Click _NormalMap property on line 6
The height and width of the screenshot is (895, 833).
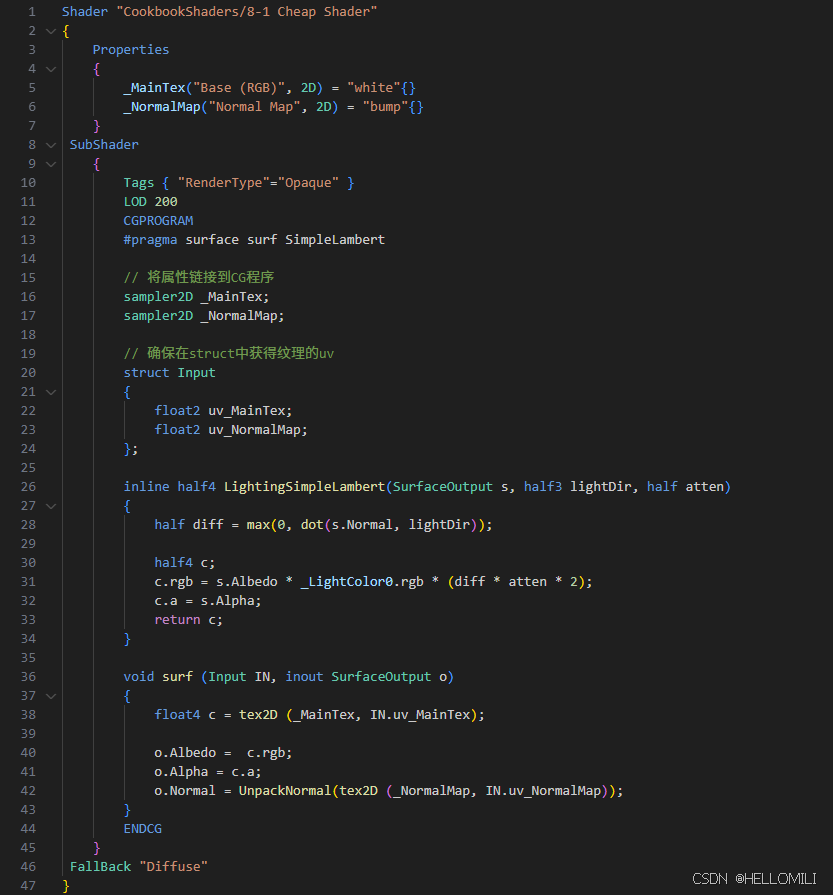coord(162,107)
